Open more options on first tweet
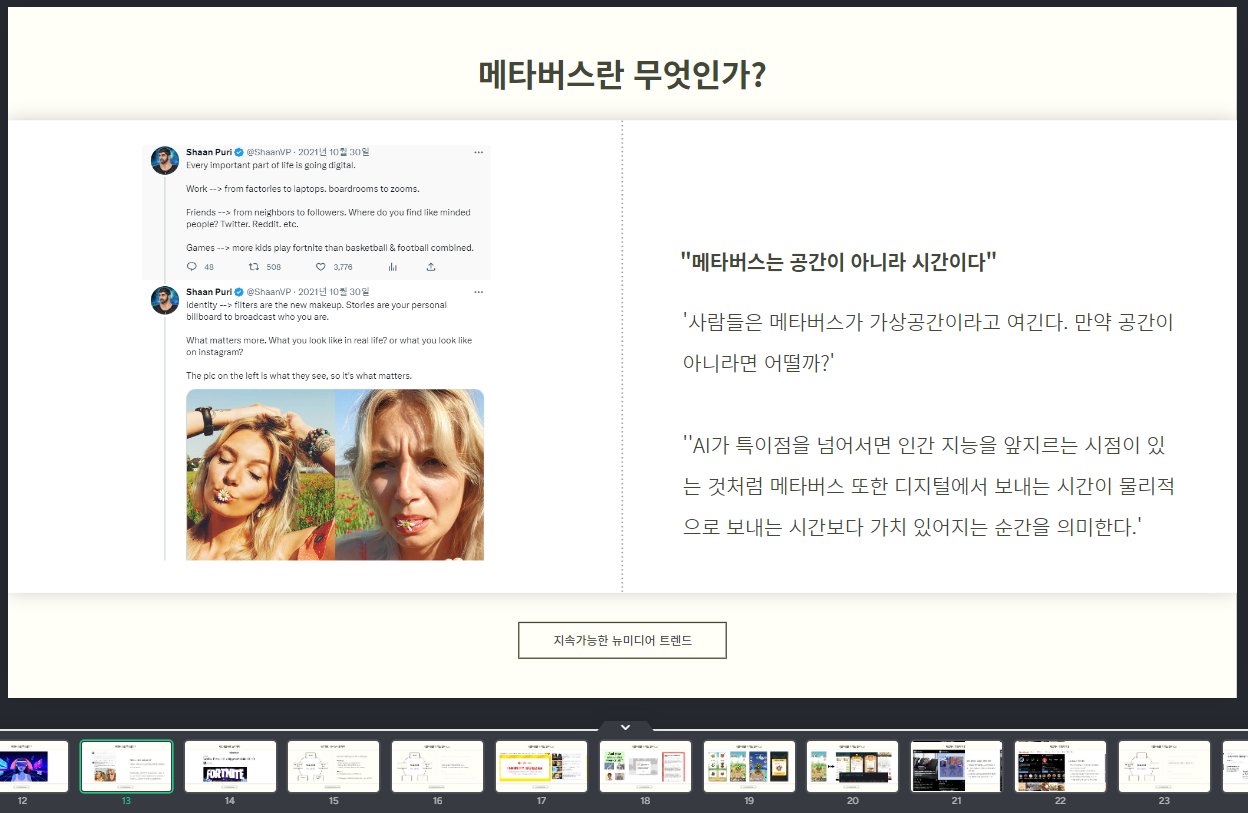The height and width of the screenshot is (813, 1248). click(478, 152)
